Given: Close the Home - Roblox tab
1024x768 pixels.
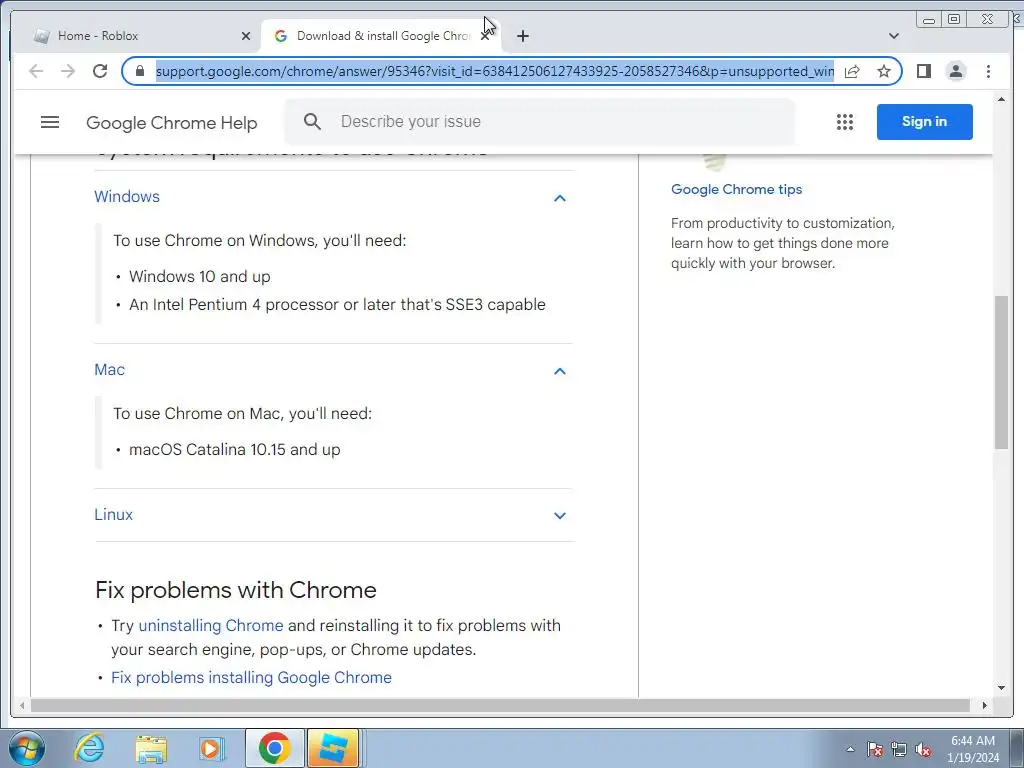Looking at the screenshot, I should tap(246, 36).
